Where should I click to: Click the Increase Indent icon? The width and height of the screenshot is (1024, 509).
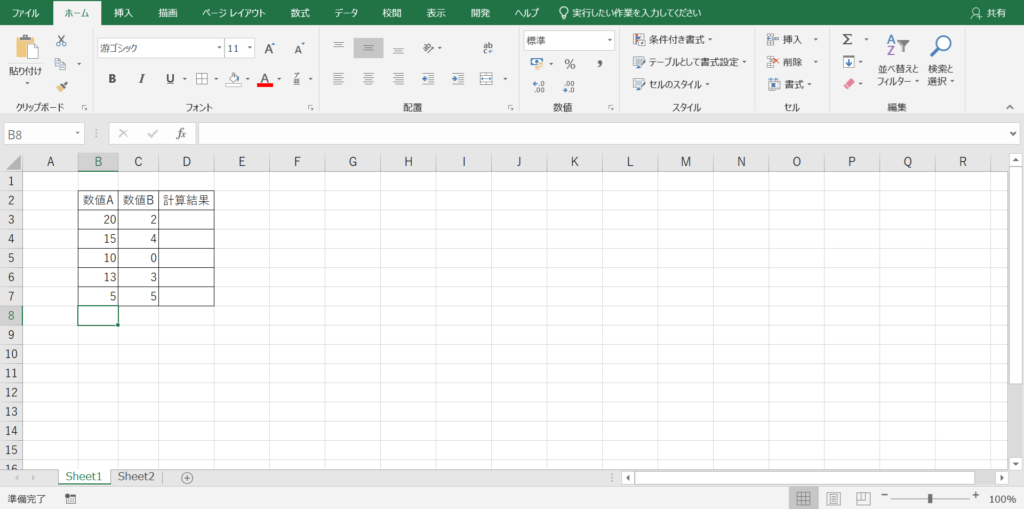pos(458,79)
